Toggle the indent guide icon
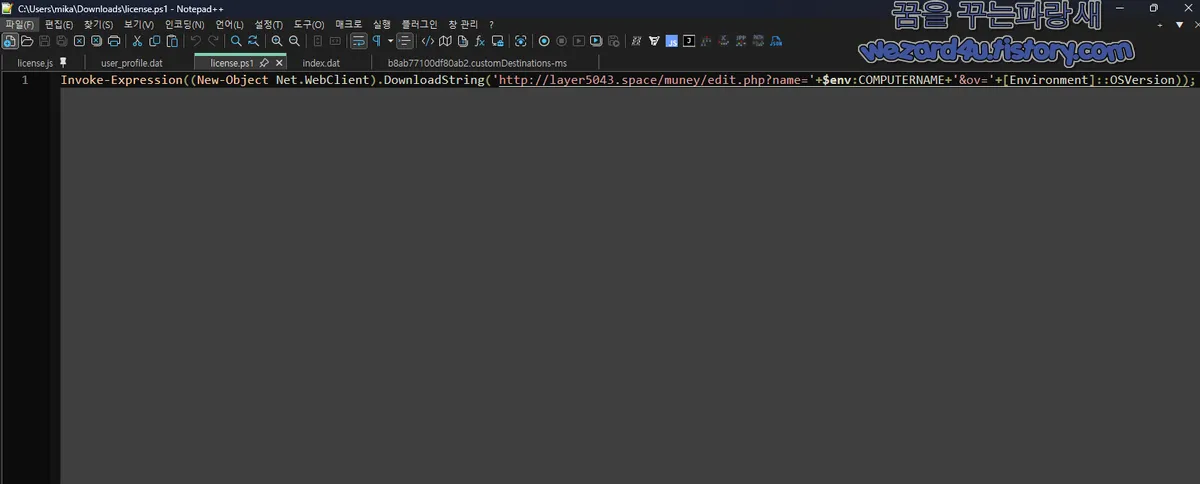Image resolution: width=1200 pixels, height=484 pixels. tap(405, 41)
